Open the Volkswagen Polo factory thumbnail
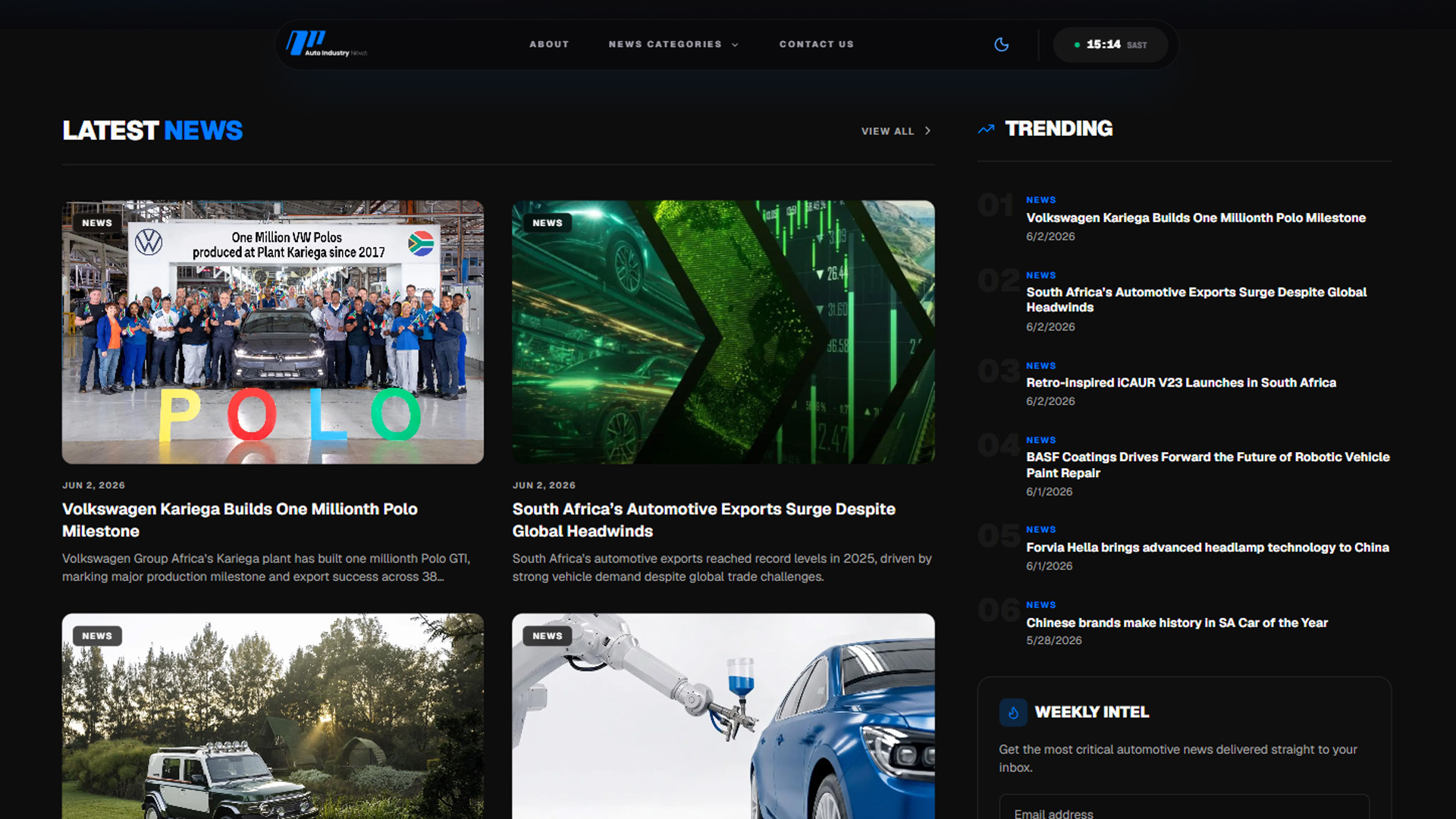 [x=273, y=332]
